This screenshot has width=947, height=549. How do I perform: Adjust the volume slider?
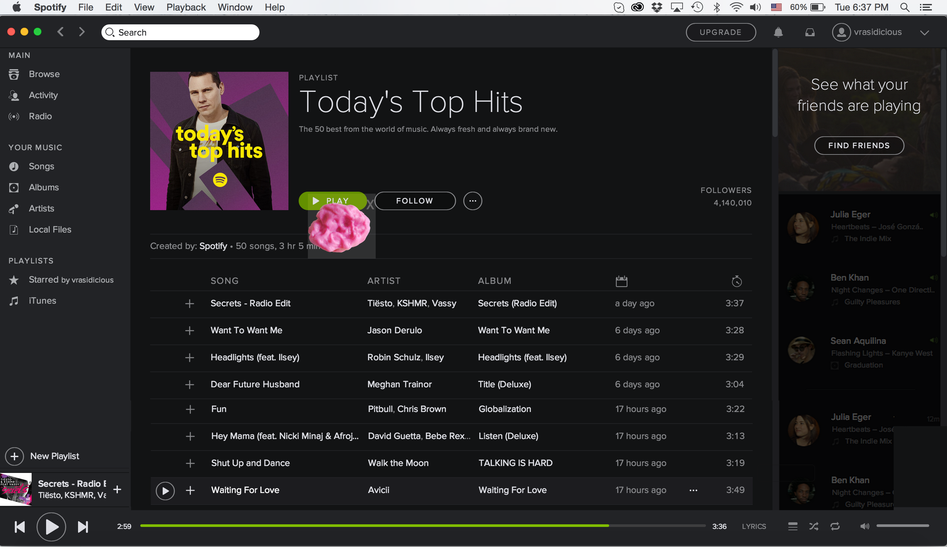(x=903, y=526)
